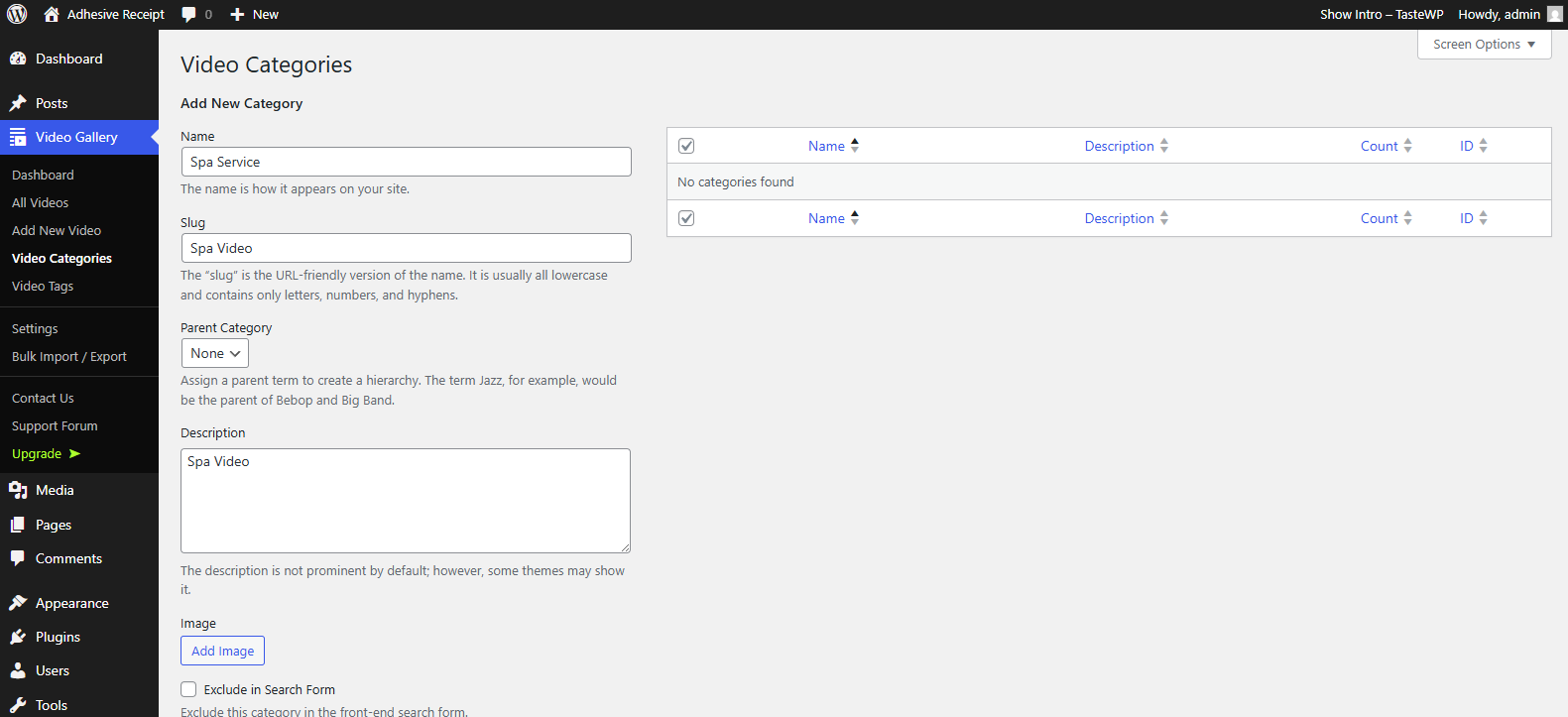Expand the Screen Options panel

[x=1484, y=45]
